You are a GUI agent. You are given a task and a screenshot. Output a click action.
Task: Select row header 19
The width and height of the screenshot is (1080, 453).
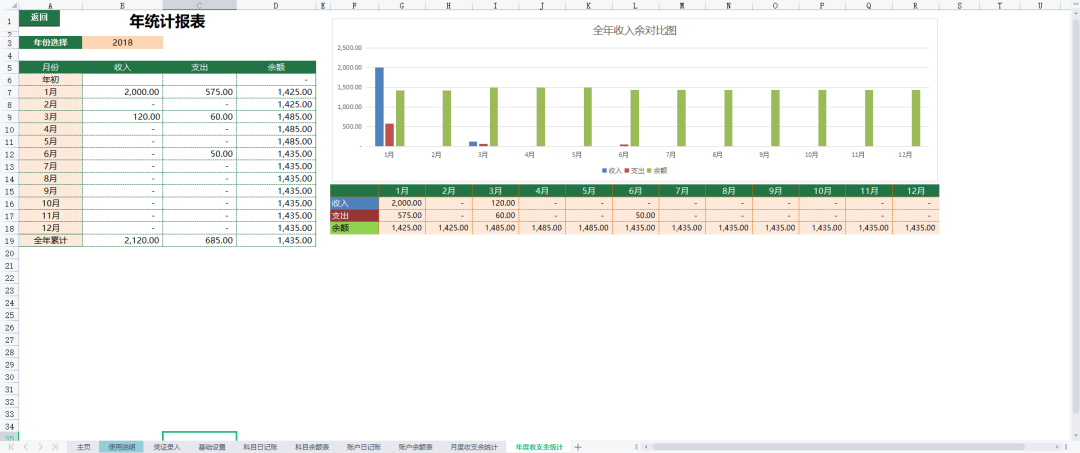[x=10, y=241]
